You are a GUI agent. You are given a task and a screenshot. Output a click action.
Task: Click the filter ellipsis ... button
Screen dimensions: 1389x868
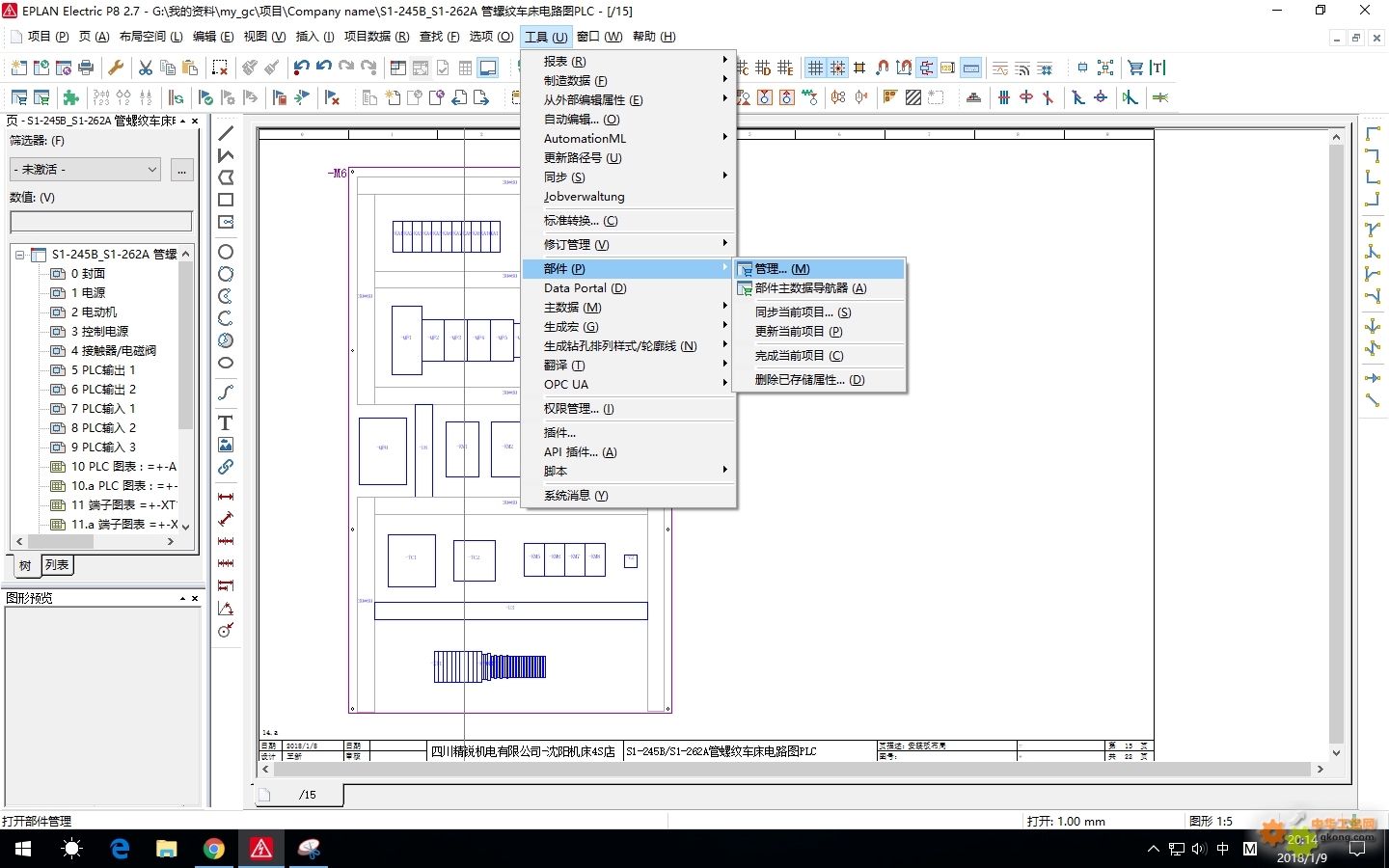point(181,170)
